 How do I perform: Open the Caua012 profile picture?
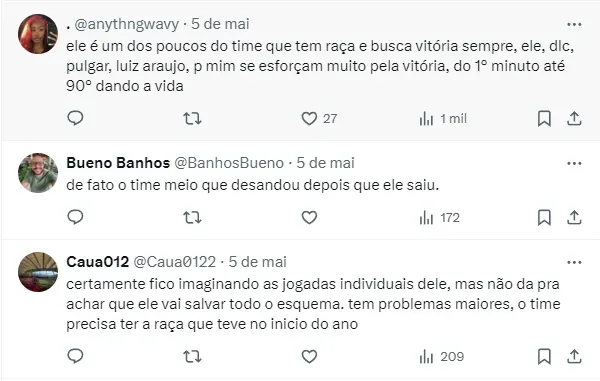pos(38,272)
